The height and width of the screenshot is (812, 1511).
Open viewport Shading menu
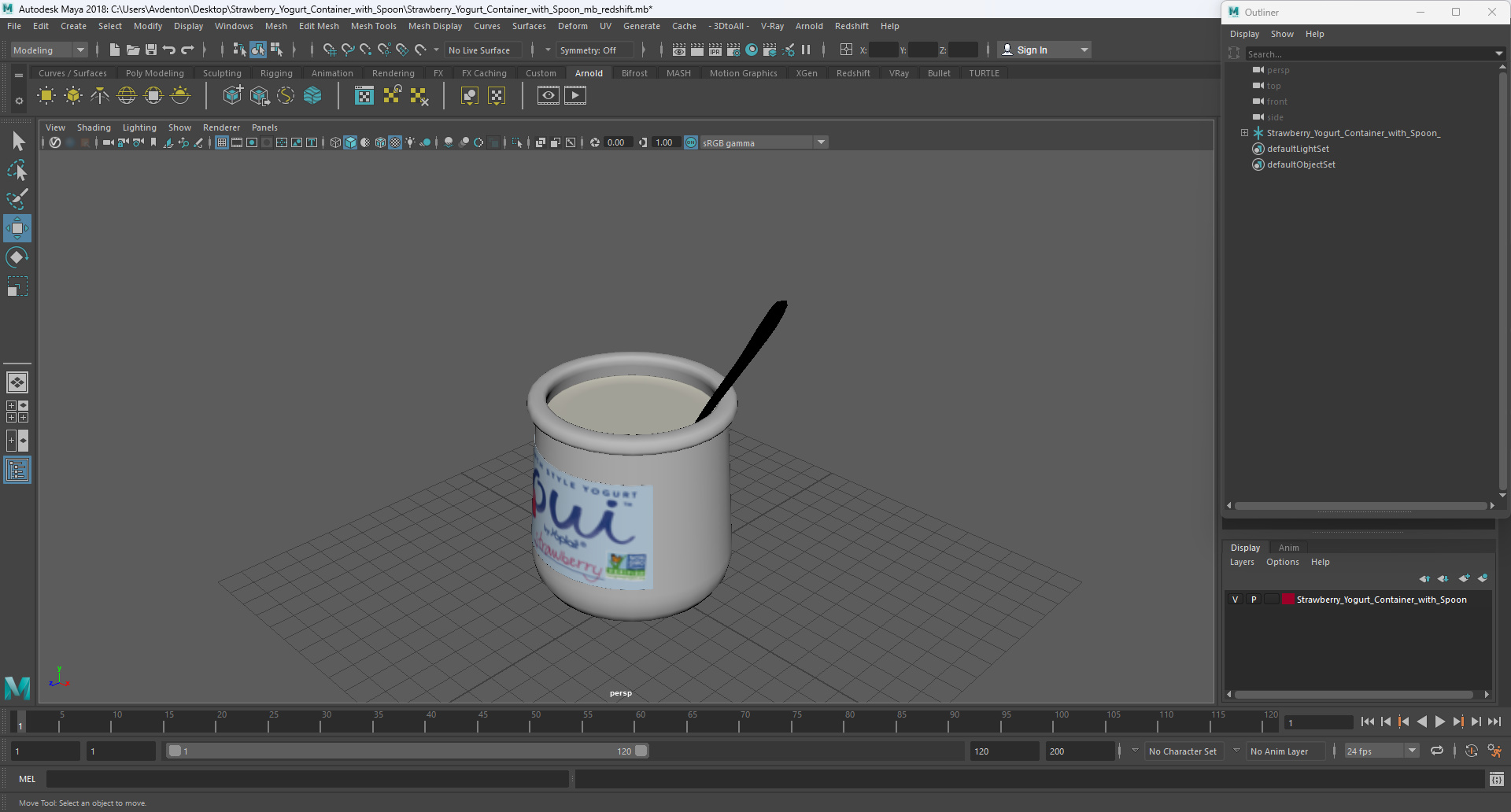[94, 127]
